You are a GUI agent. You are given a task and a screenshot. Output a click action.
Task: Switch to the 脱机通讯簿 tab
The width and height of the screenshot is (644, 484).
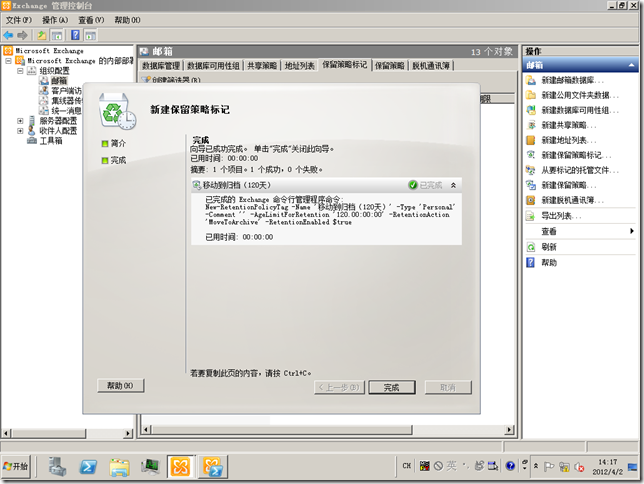[x=430, y=65]
